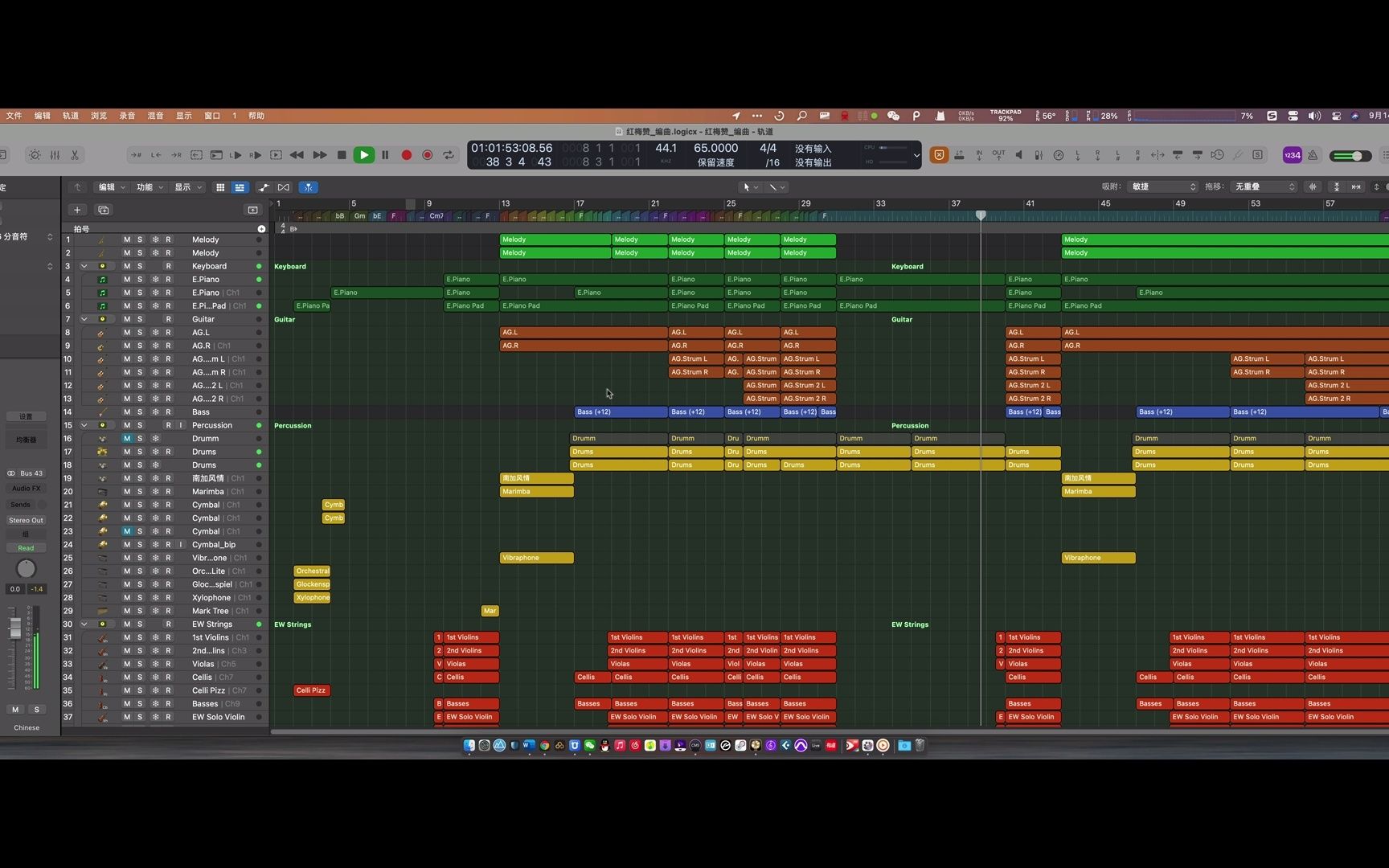Click the green Read automation button

coord(27,548)
